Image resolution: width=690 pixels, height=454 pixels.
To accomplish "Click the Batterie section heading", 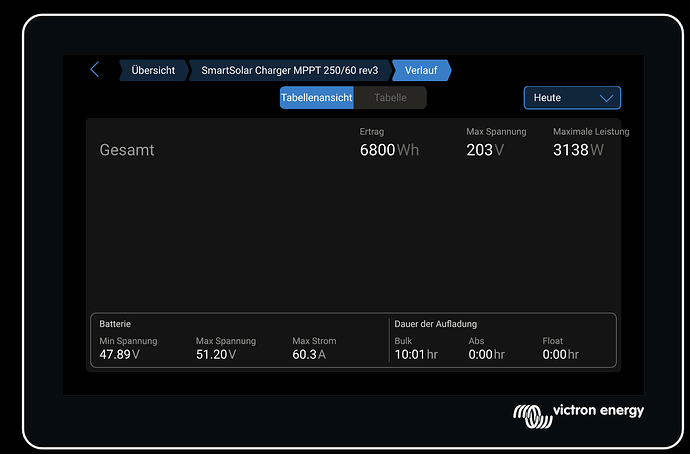I will (115, 324).
